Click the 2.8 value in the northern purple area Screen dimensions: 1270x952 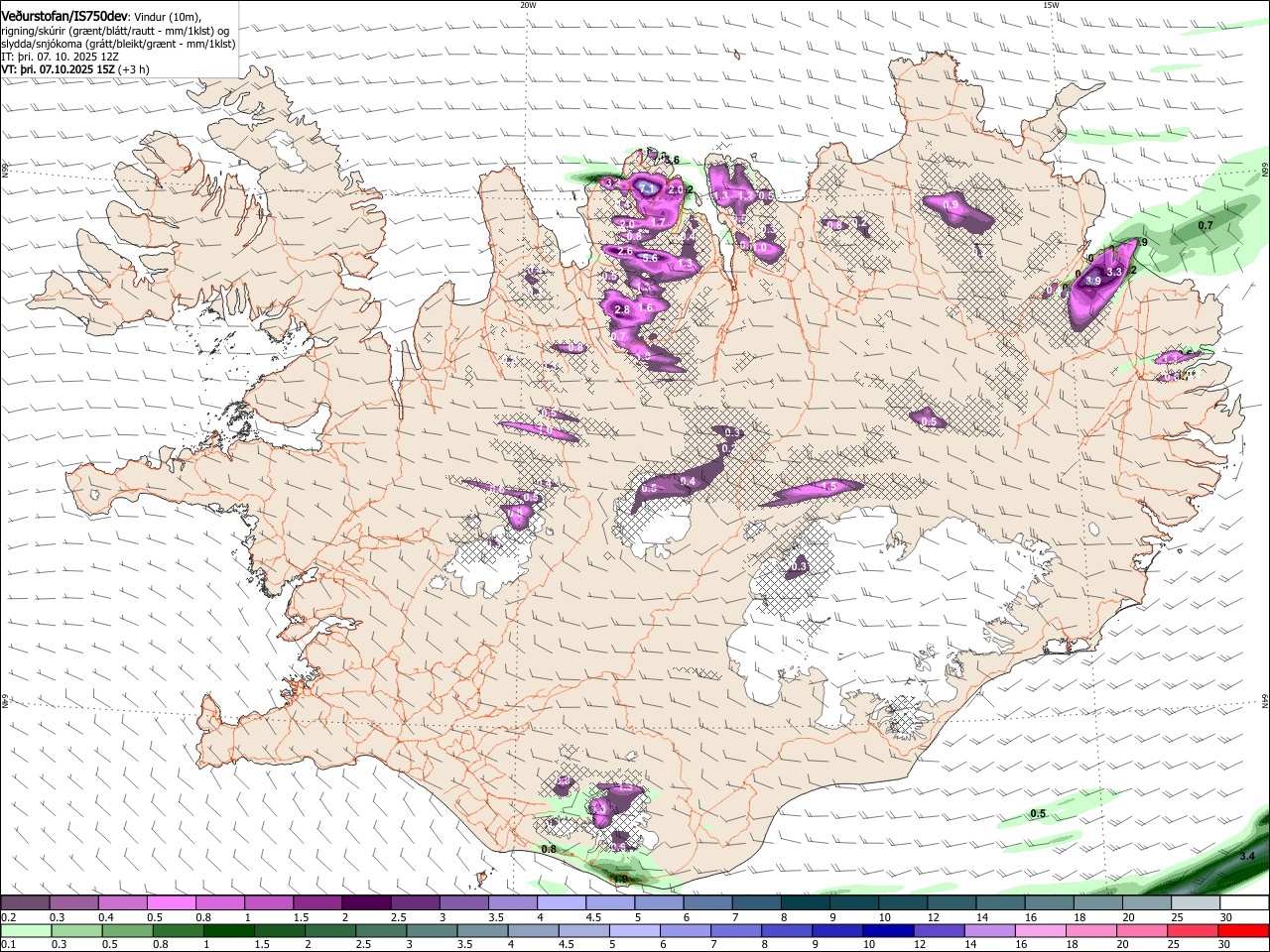(x=622, y=310)
